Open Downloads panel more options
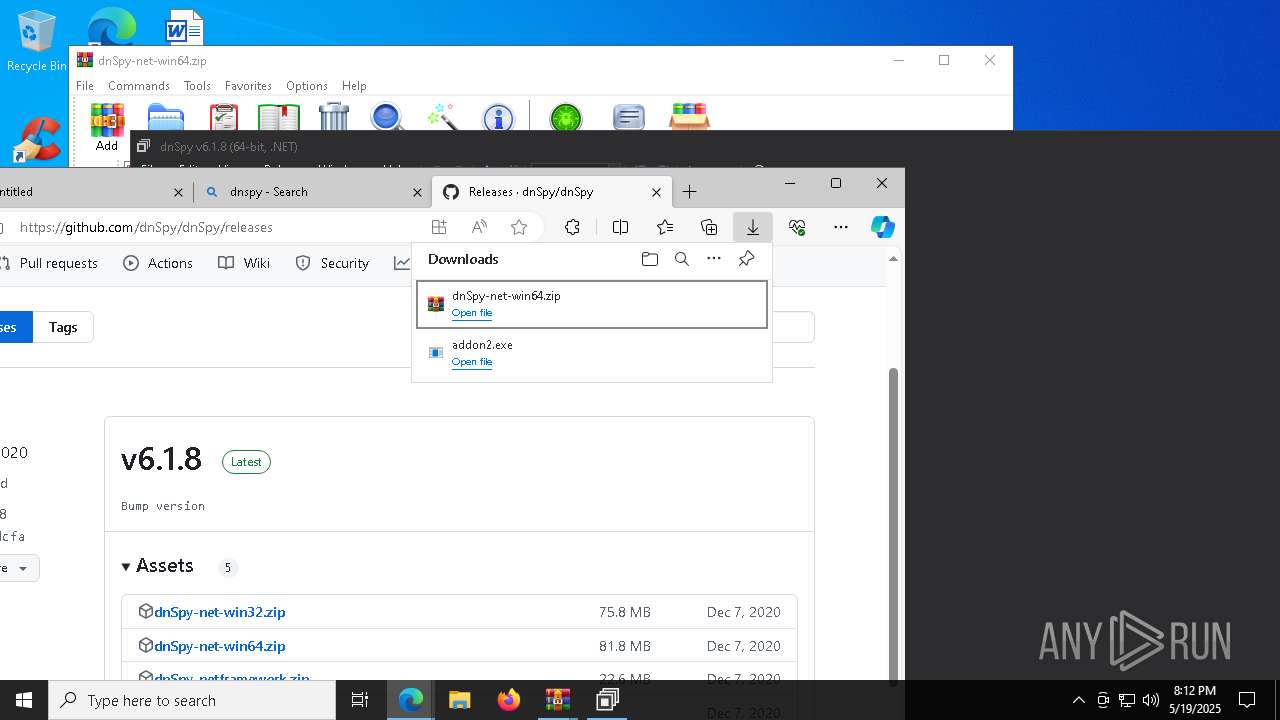 (714, 259)
